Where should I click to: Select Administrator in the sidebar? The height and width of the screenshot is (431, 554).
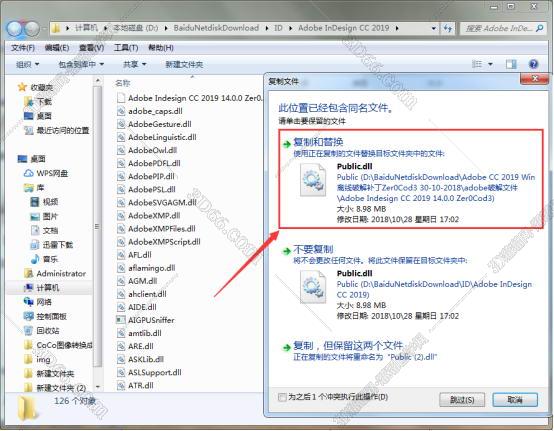click(x=55, y=273)
